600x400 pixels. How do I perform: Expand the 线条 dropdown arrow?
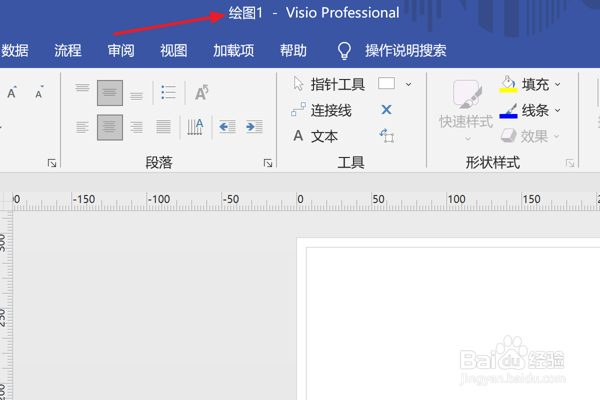558,111
